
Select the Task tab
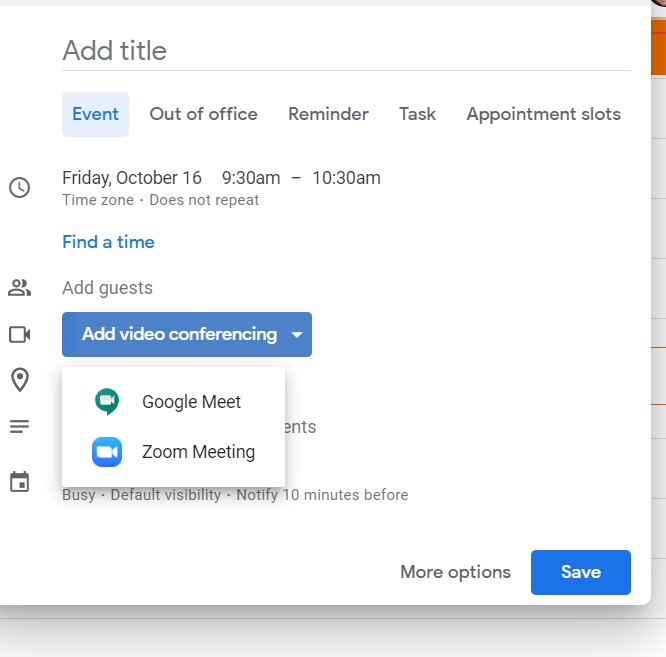pos(417,114)
